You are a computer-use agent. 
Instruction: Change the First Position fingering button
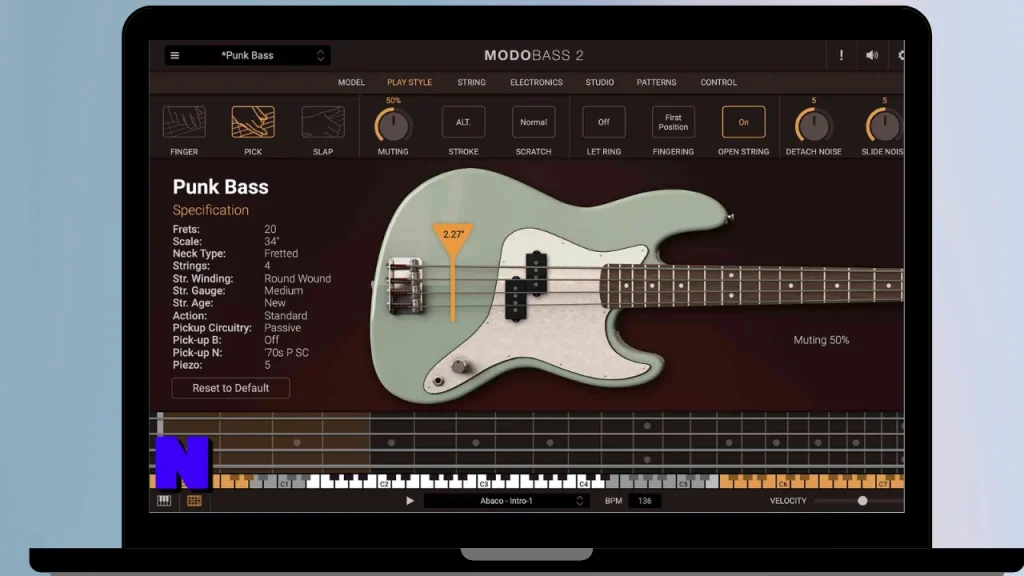[x=673, y=122]
